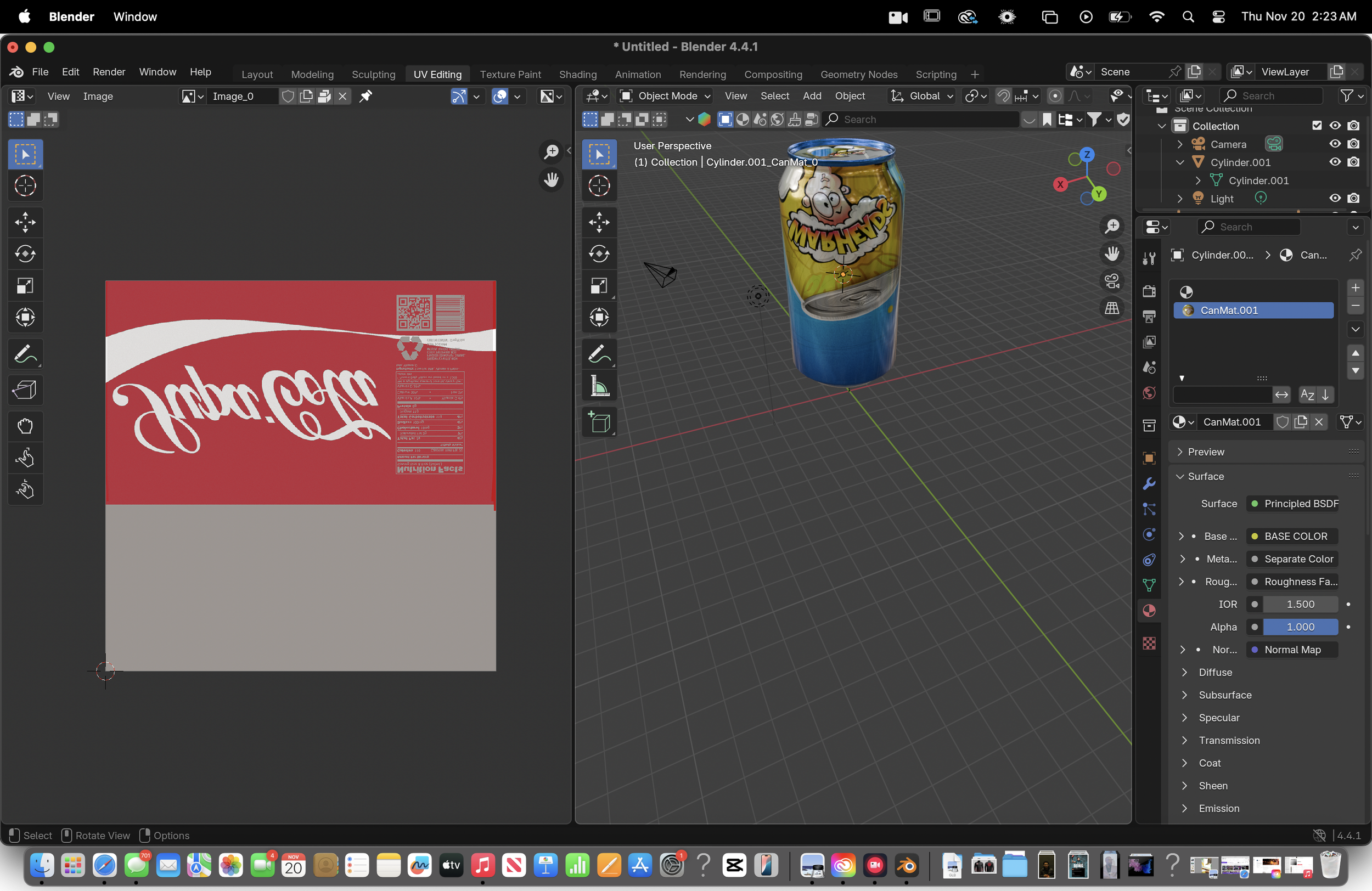Open the World properties tab

click(x=1149, y=393)
